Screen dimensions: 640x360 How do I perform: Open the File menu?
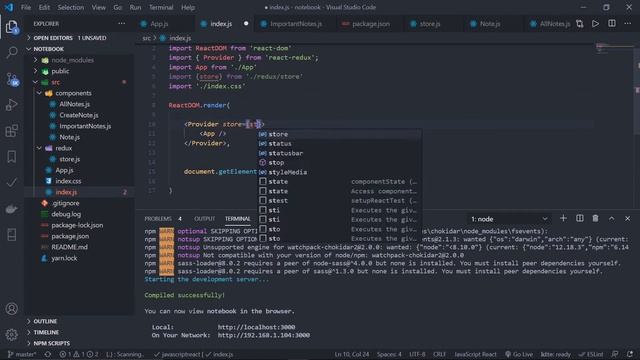tap(26, 7)
